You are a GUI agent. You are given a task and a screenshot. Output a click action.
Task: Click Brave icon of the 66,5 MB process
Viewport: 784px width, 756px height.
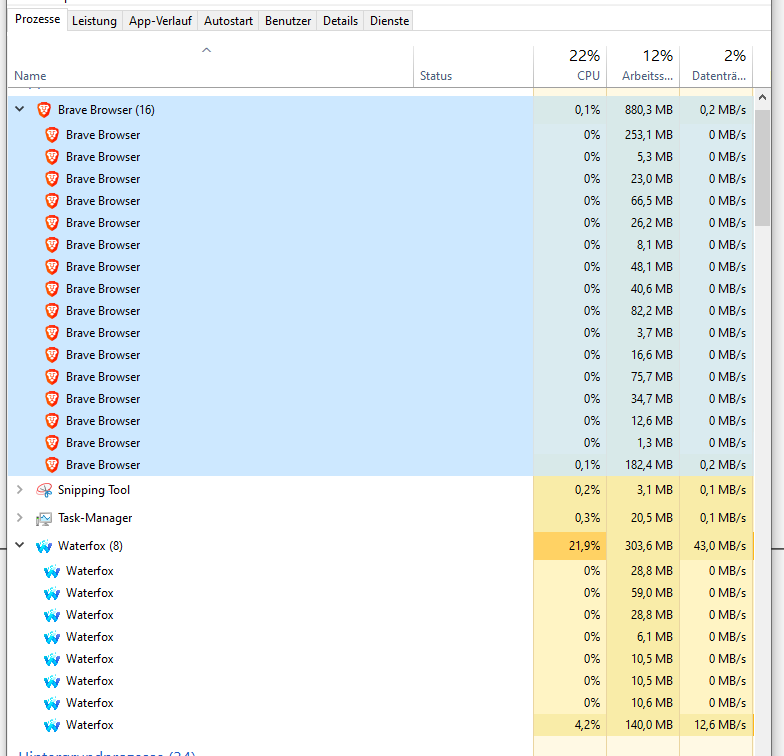pos(52,201)
